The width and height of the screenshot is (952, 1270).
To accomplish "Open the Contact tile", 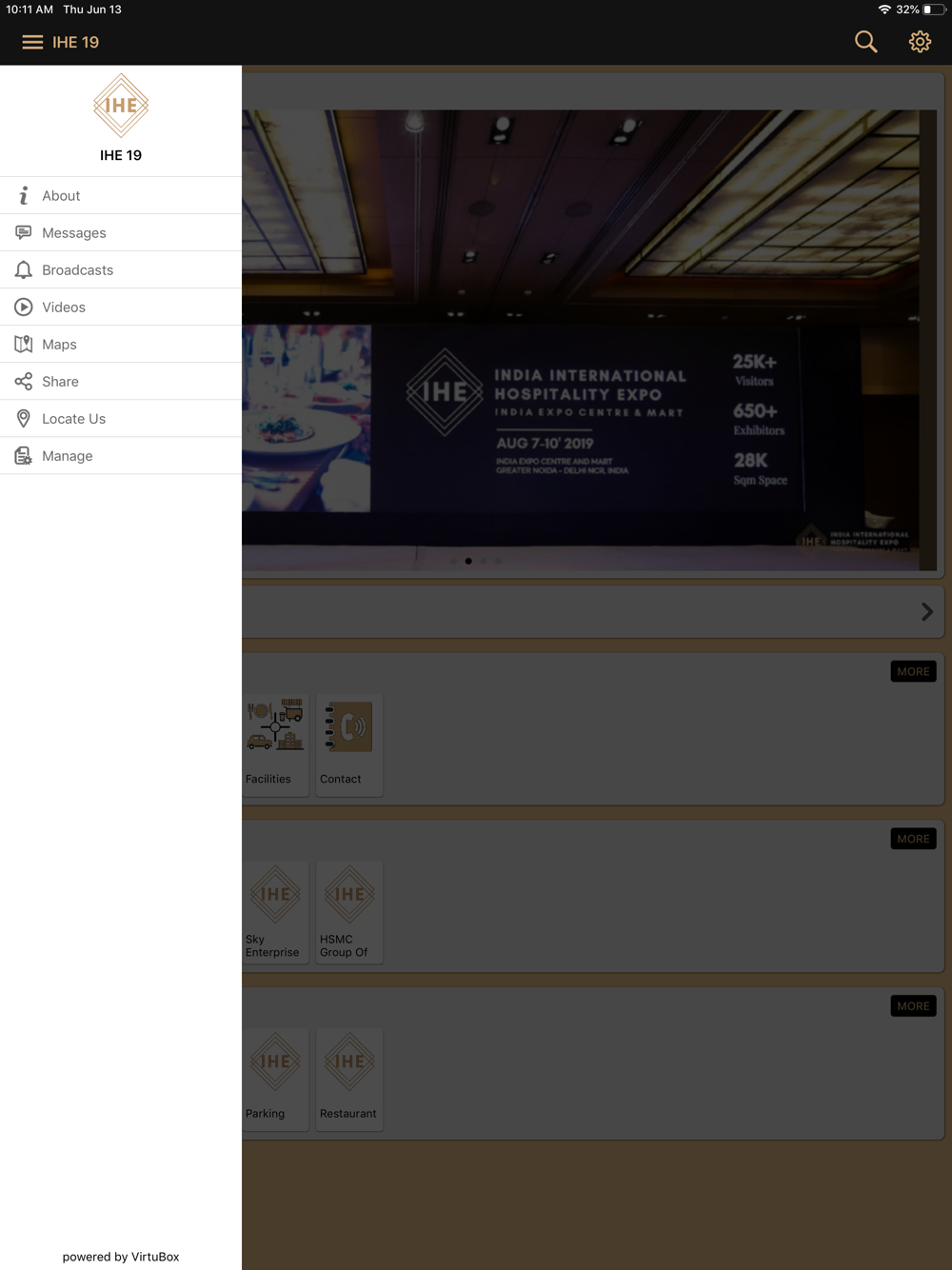I will pyautogui.click(x=349, y=744).
